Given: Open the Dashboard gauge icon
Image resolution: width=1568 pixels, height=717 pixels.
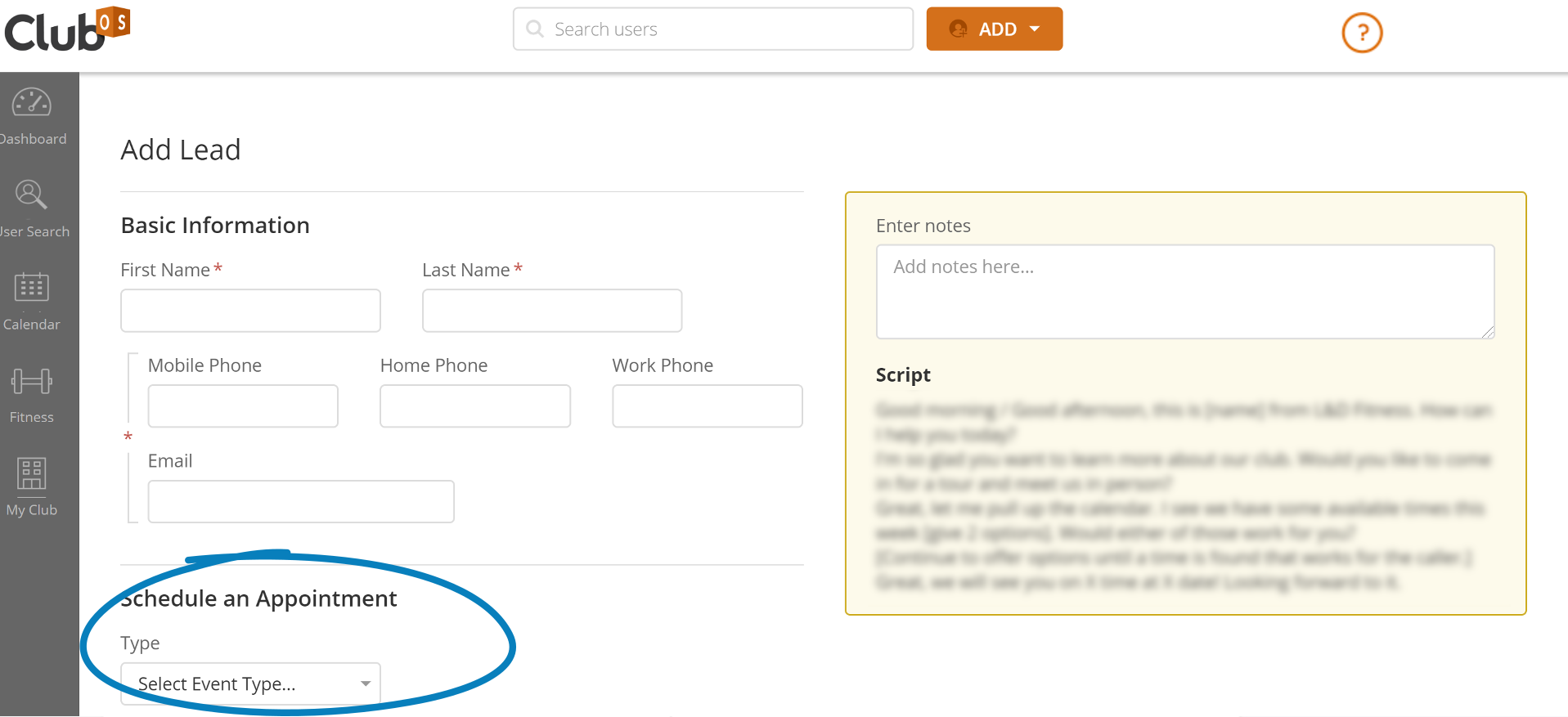Looking at the screenshot, I should tap(32, 103).
